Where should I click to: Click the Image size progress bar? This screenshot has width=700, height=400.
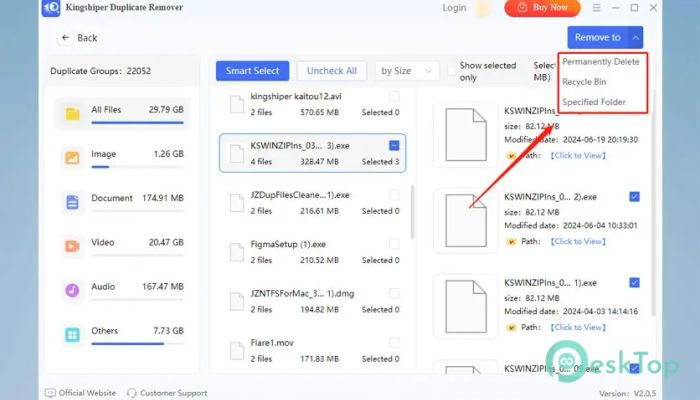(x=138, y=167)
